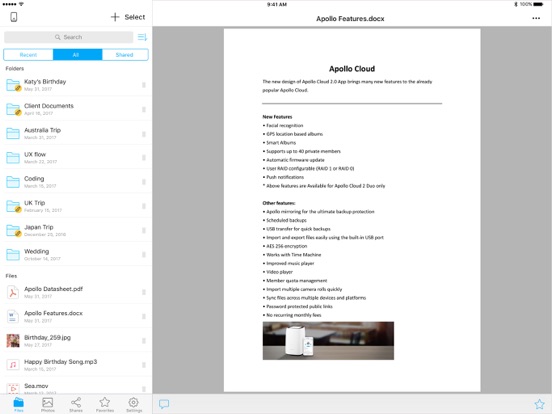Open more options for Happy Birthday Song.mp3

(144, 365)
